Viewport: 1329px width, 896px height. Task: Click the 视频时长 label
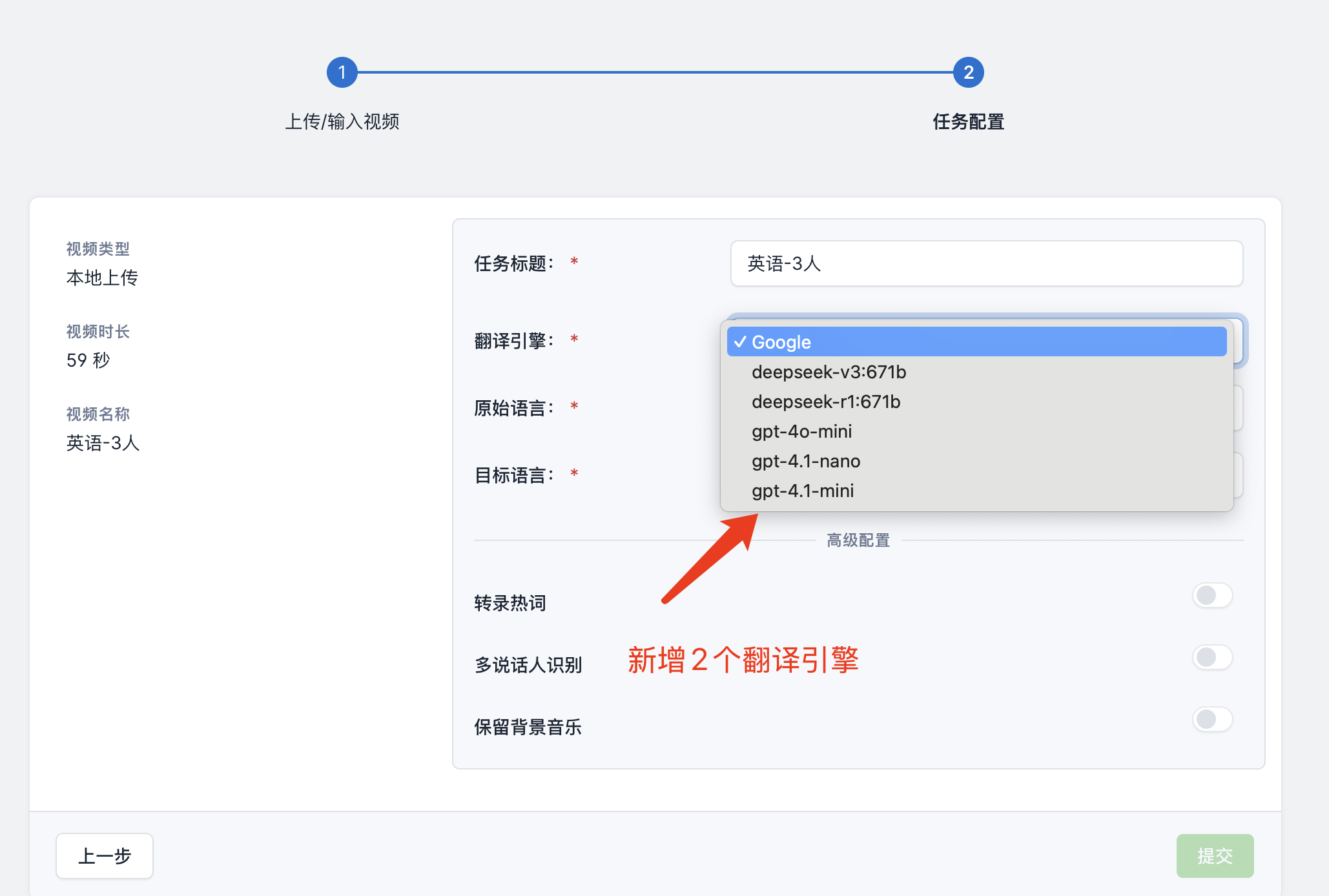click(x=98, y=331)
